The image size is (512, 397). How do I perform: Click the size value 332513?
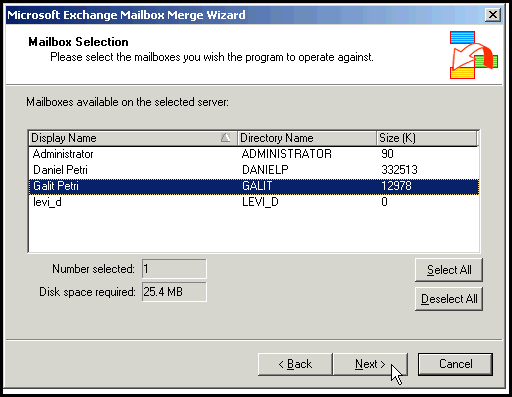399,170
